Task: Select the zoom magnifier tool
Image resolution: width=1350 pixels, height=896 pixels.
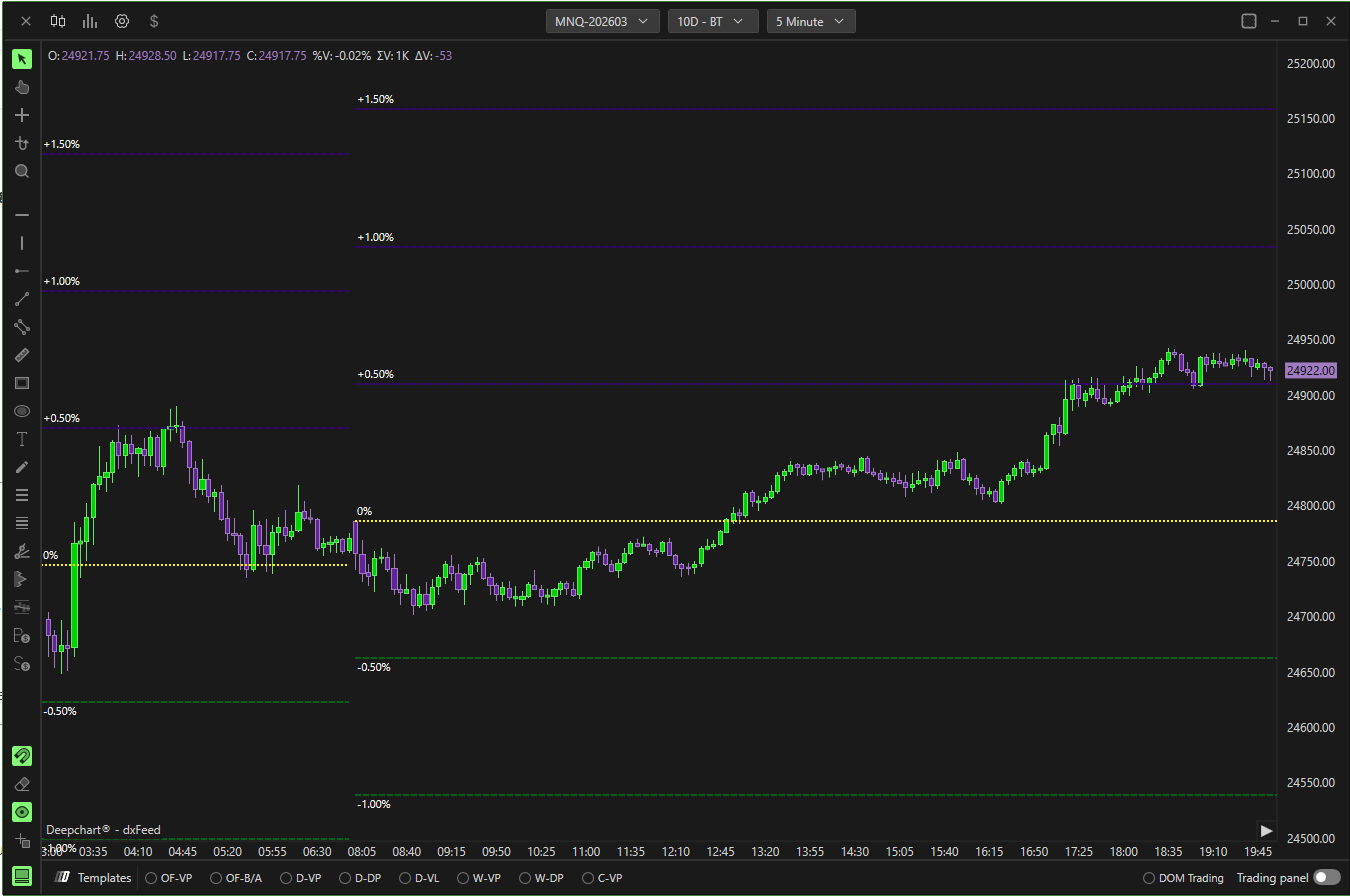Action: 22,171
